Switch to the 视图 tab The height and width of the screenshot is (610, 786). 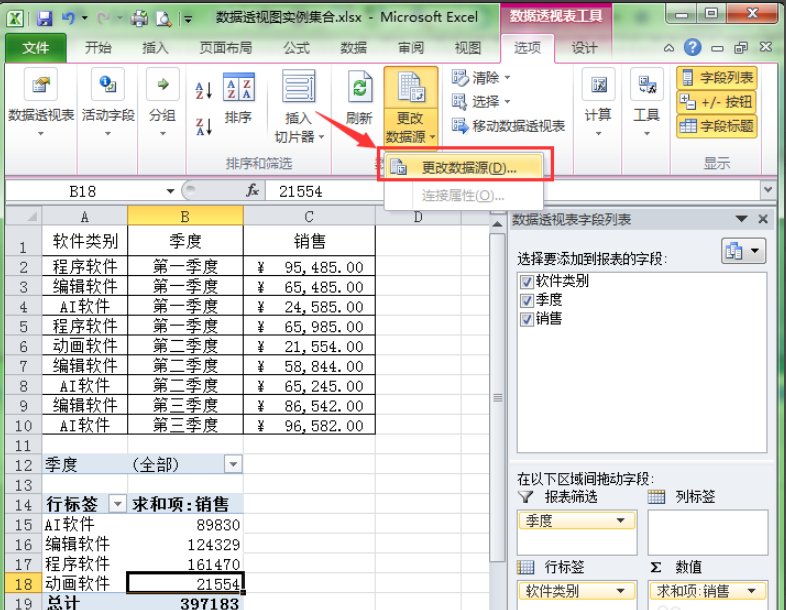click(x=468, y=48)
